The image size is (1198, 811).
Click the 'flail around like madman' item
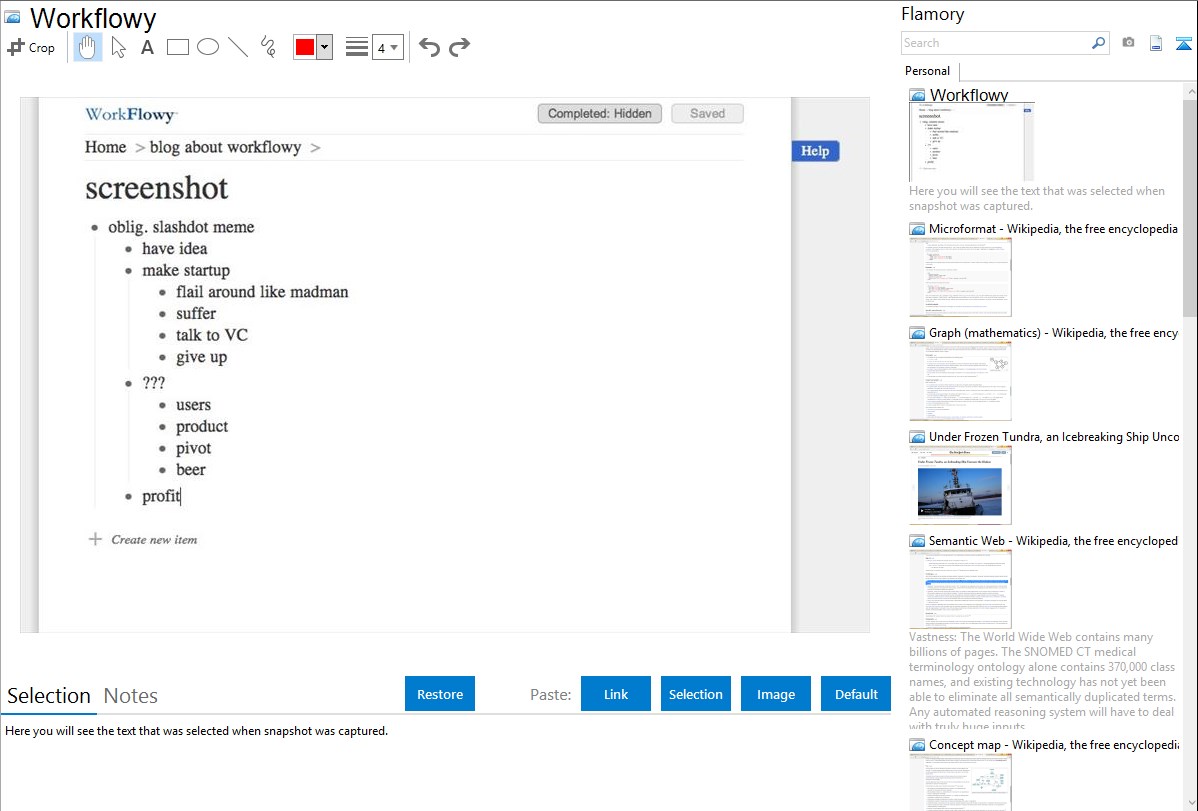click(262, 292)
